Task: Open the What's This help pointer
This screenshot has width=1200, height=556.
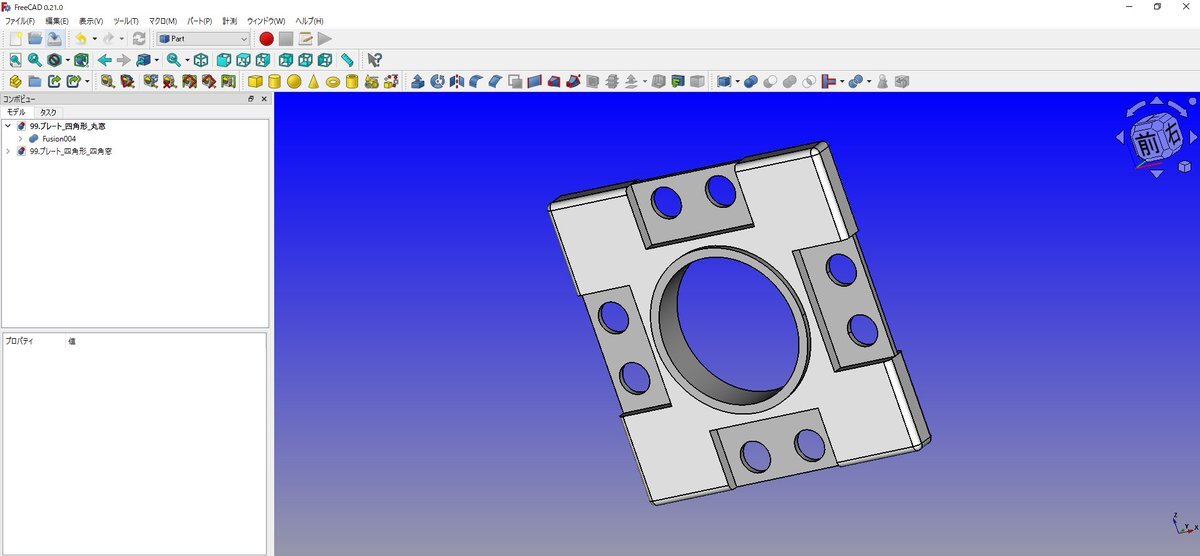Action: point(375,60)
